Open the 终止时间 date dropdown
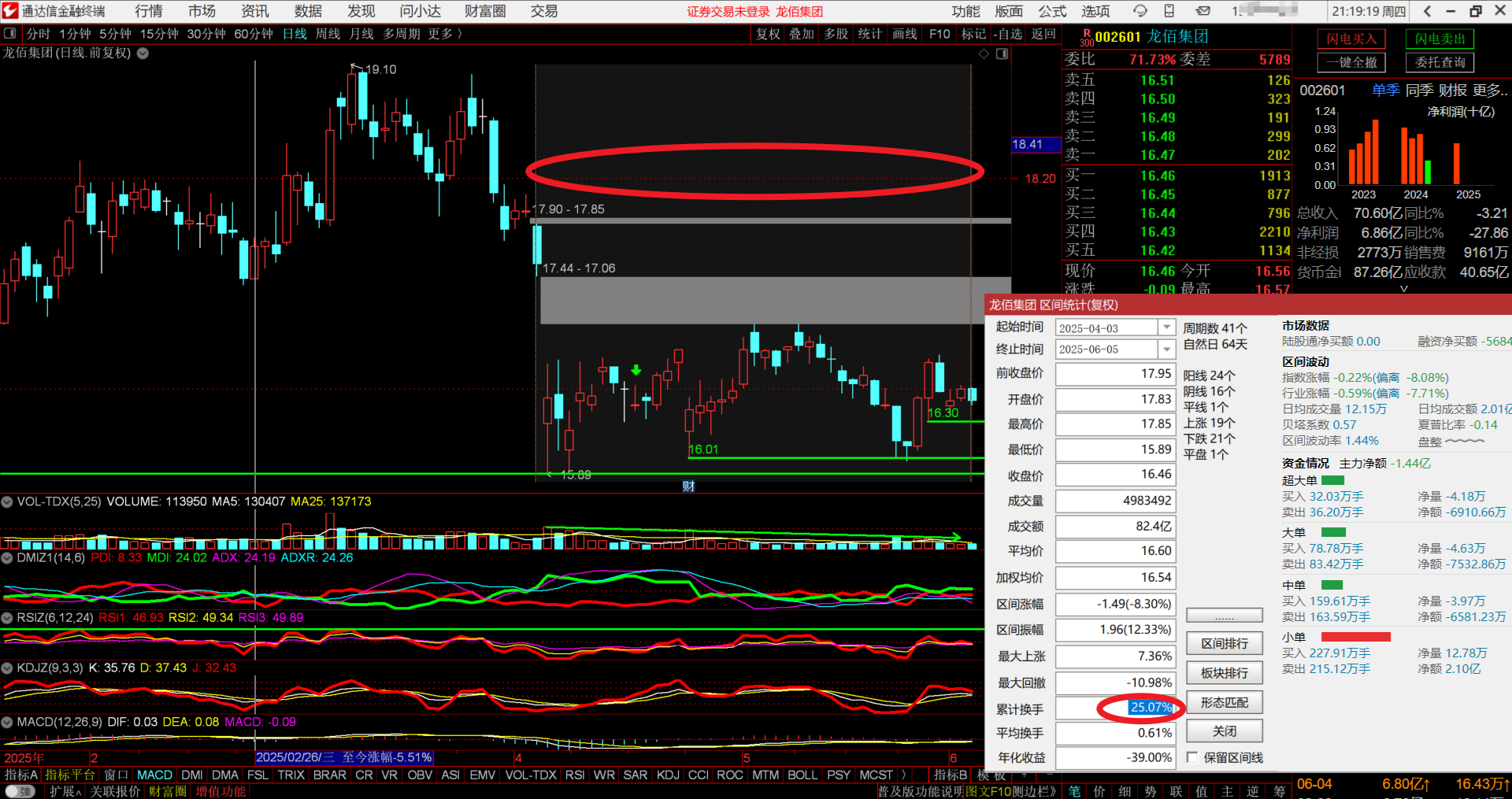 coord(1166,349)
